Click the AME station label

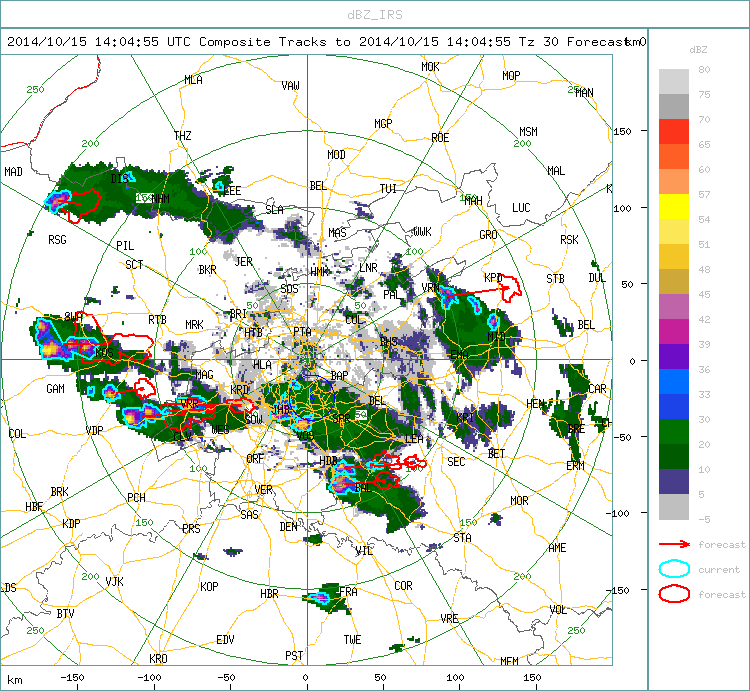(x=557, y=548)
